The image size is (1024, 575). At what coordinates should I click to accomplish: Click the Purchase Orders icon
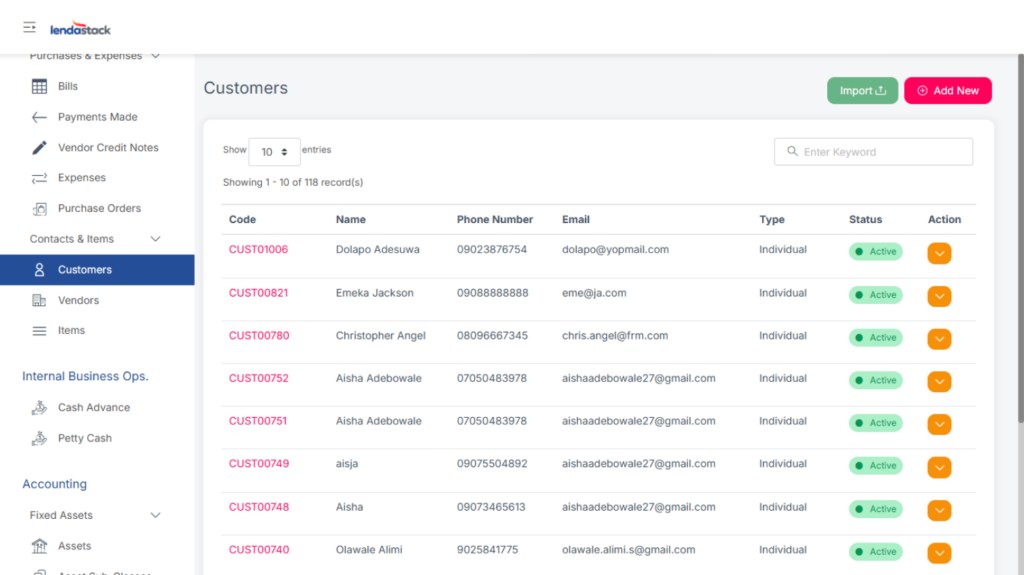coord(40,209)
